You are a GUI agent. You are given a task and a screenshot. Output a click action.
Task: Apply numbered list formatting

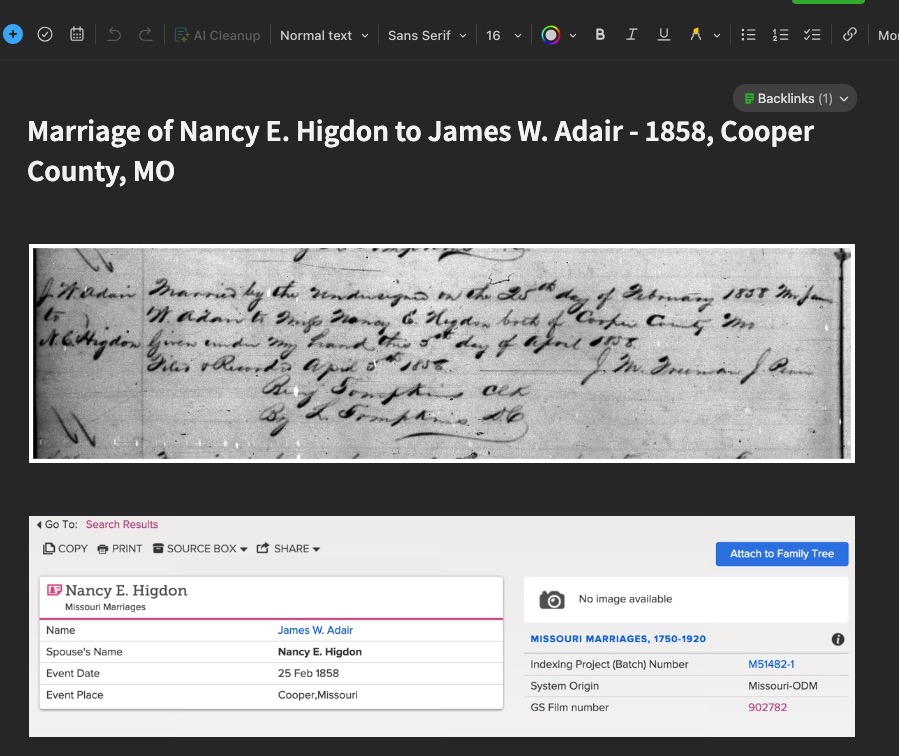[x=780, y=35]
